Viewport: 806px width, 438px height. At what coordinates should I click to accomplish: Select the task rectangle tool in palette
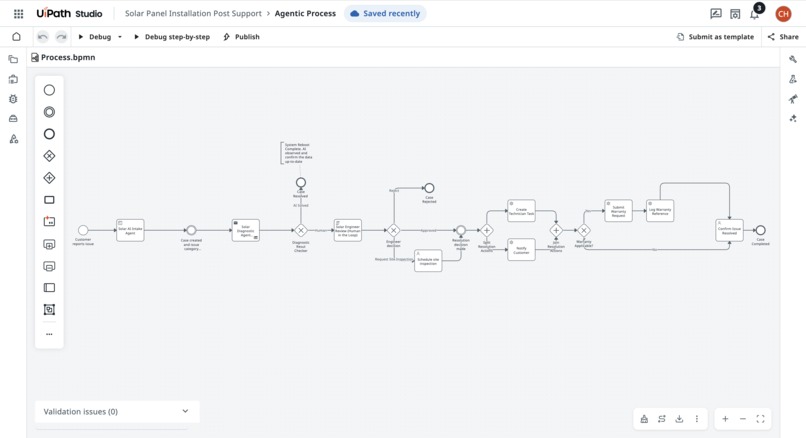pyautogui.click(x=49, y=199)
